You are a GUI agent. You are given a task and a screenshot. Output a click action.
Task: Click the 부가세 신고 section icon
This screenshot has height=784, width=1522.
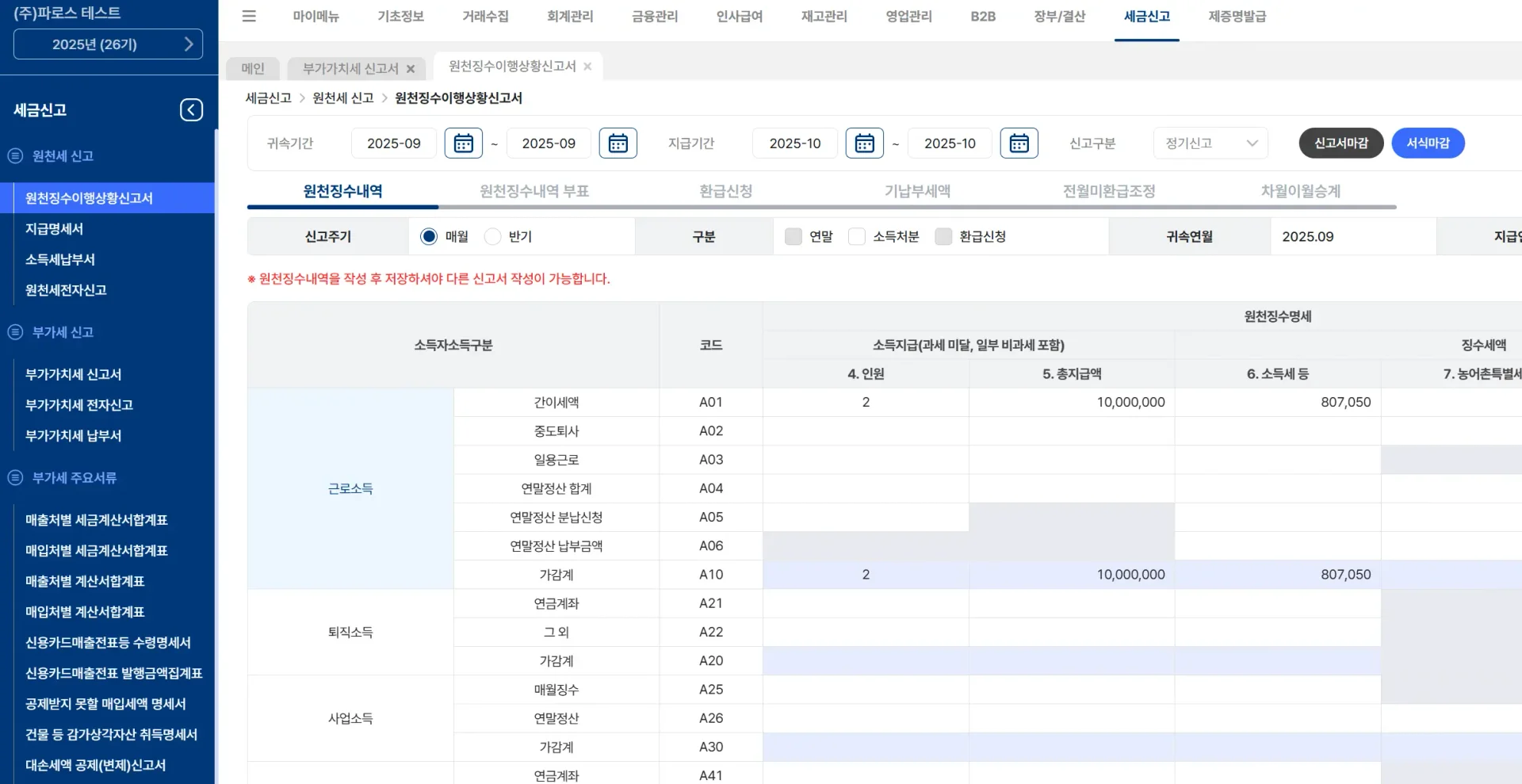point(13,332)
